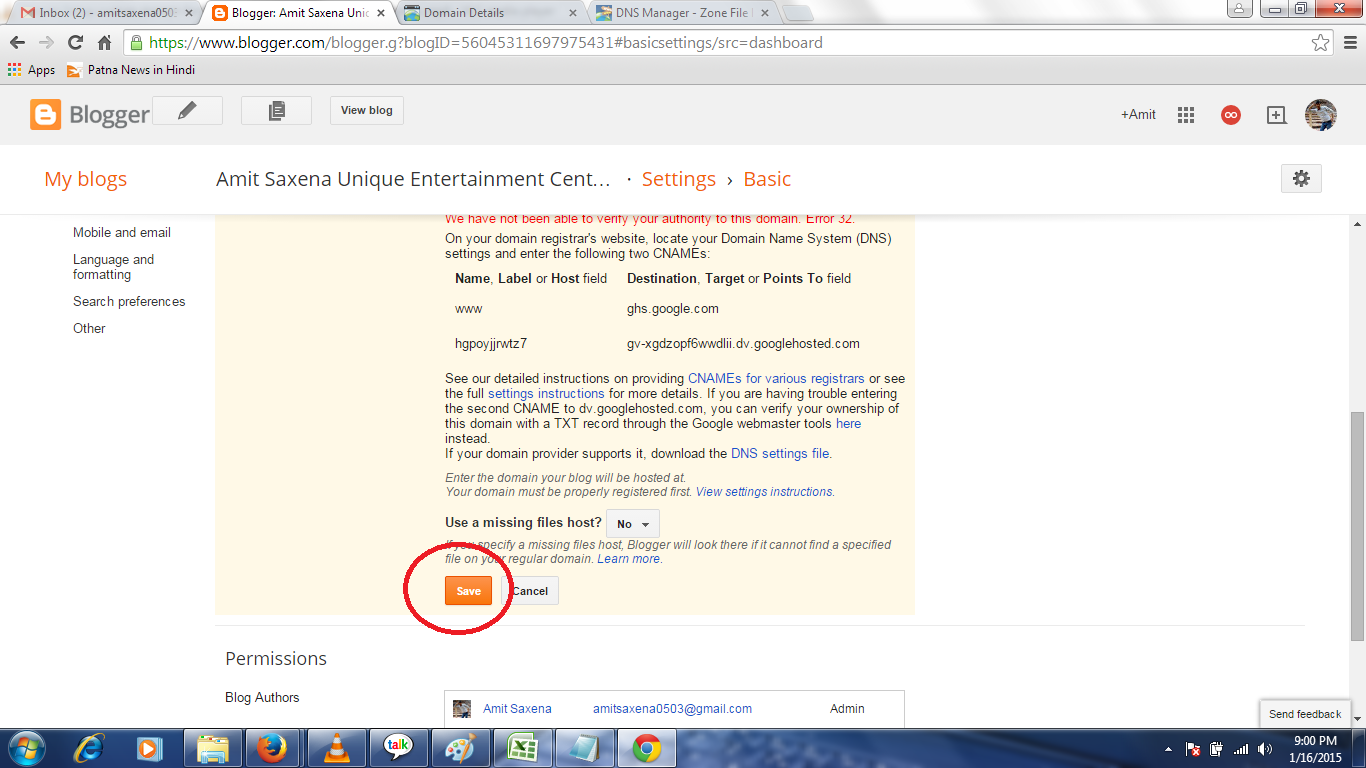Open Apps bookmarks shortcut
1366x768 pixels.
[x=31, y=70]
